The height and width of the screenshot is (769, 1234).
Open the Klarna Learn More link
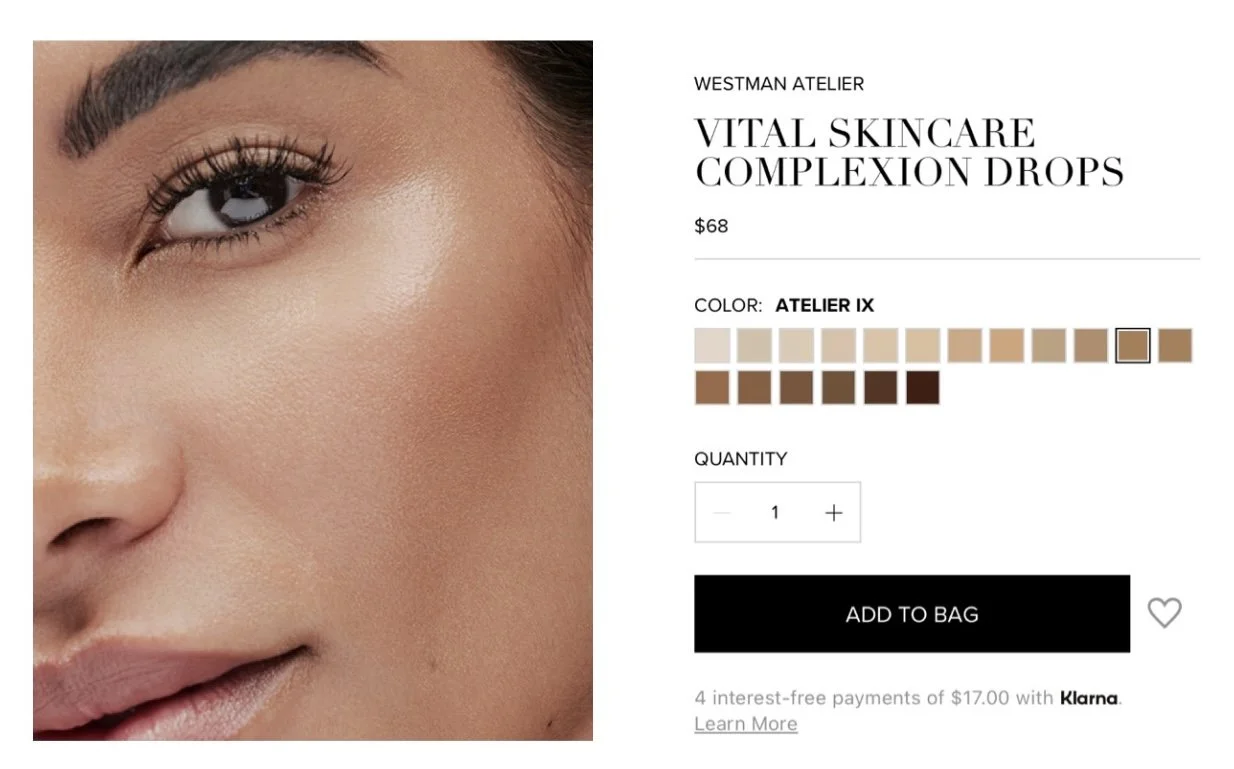pyautogui.click(x=746, y=724)
